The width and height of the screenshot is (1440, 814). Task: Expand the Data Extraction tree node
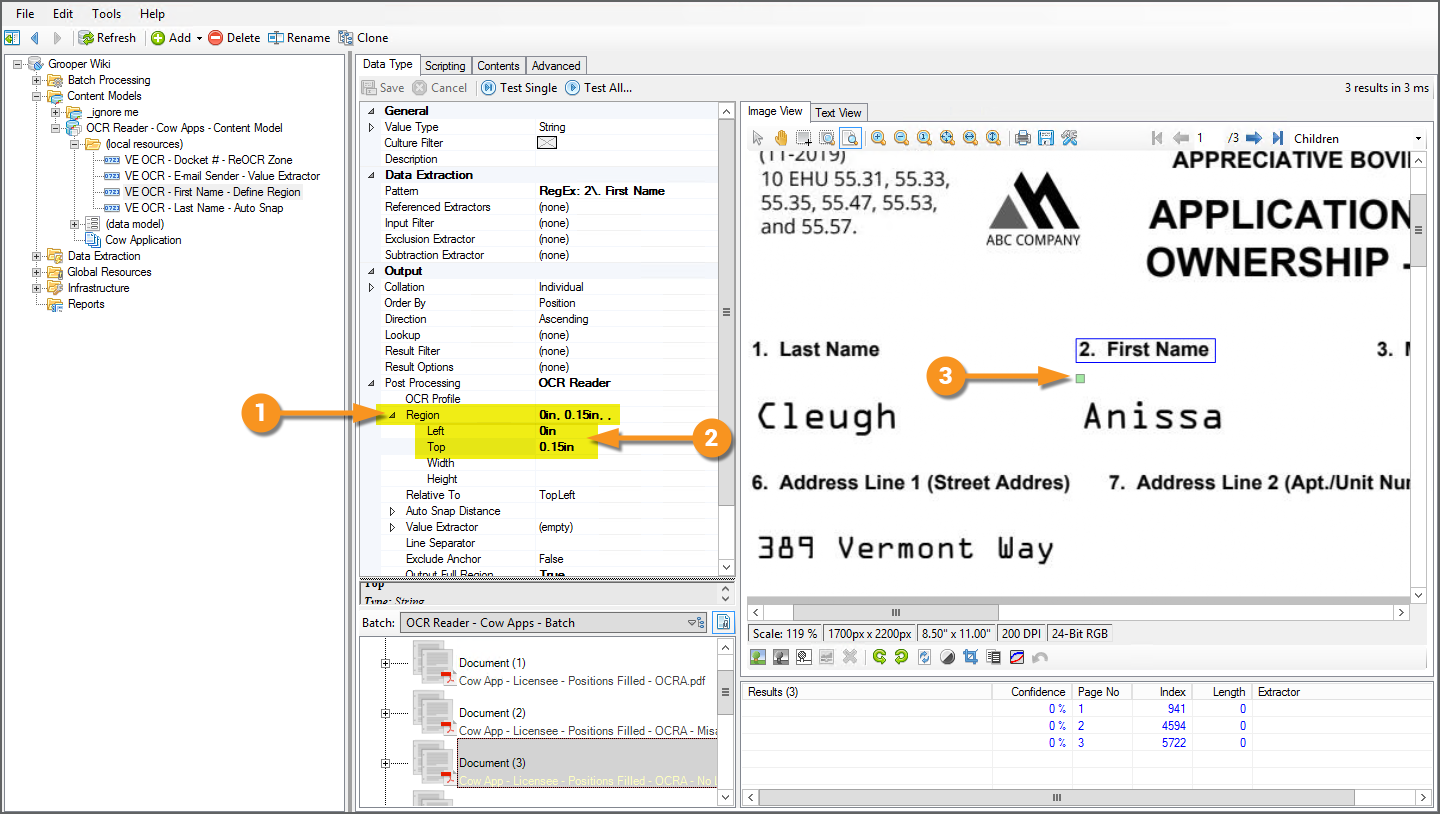(36, 256)
